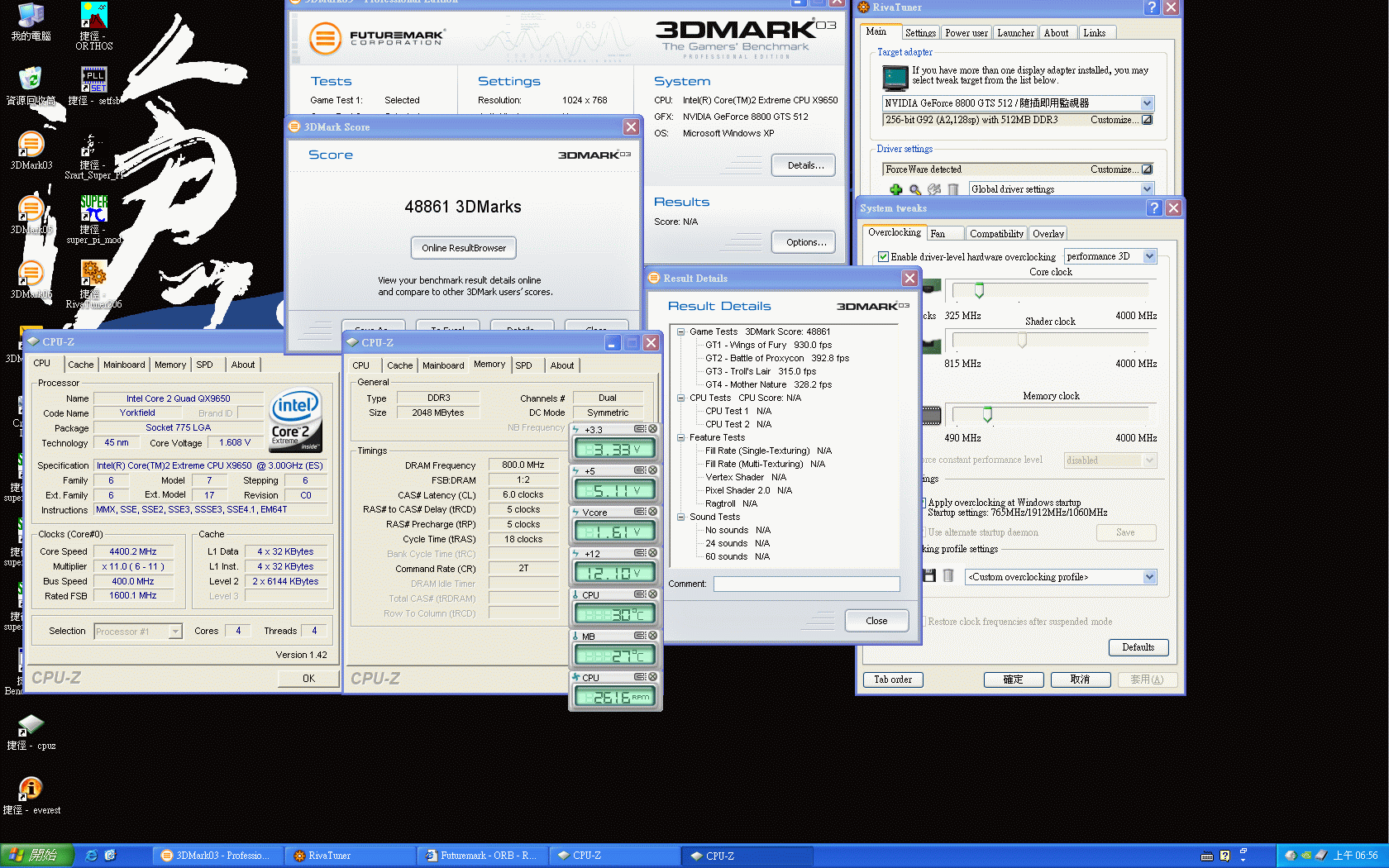1389x868 pixels.
Task: Click the Comment input field in Result Details
Action: click(806, 584)
